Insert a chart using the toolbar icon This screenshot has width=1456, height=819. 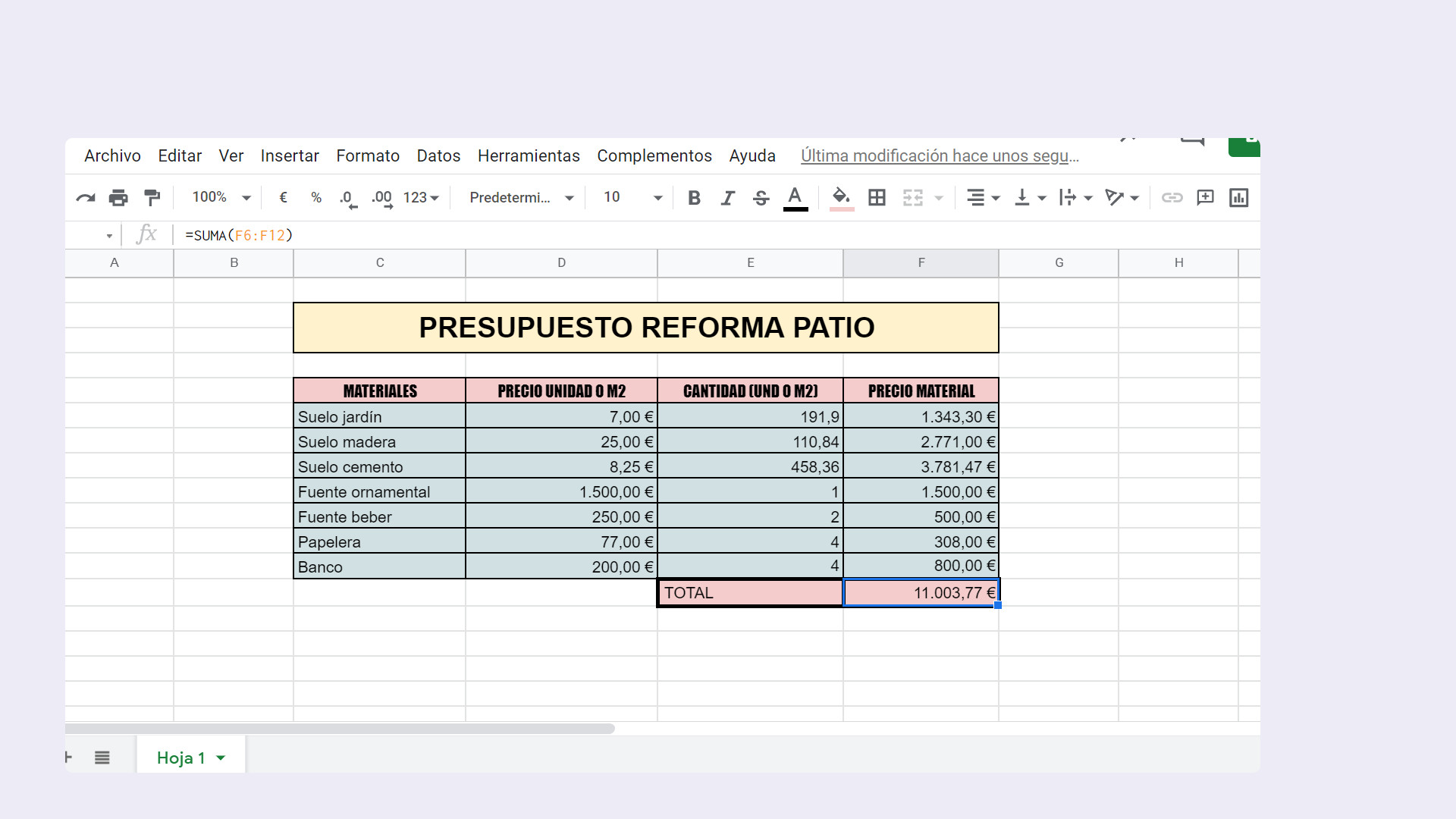click(1239, 197)
